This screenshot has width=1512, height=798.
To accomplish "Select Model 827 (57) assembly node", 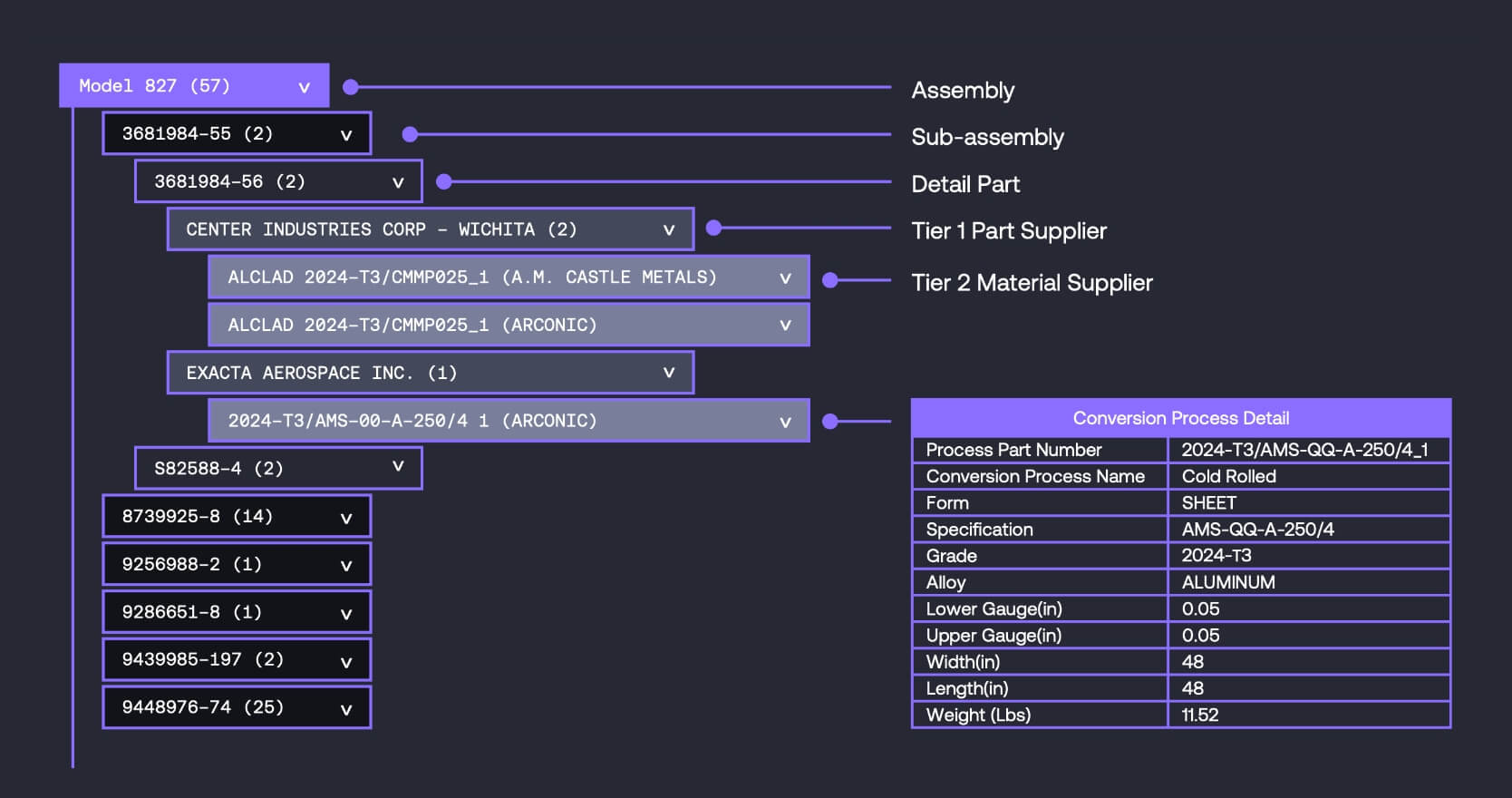I will click(x=194, y=86).
